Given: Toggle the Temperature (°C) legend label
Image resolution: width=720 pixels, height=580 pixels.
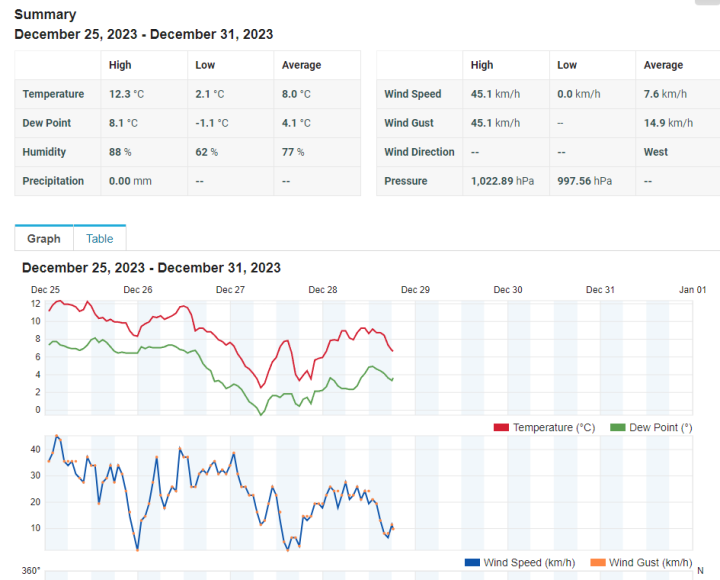Looking at the screenshot, I should (x=553, y=428).
